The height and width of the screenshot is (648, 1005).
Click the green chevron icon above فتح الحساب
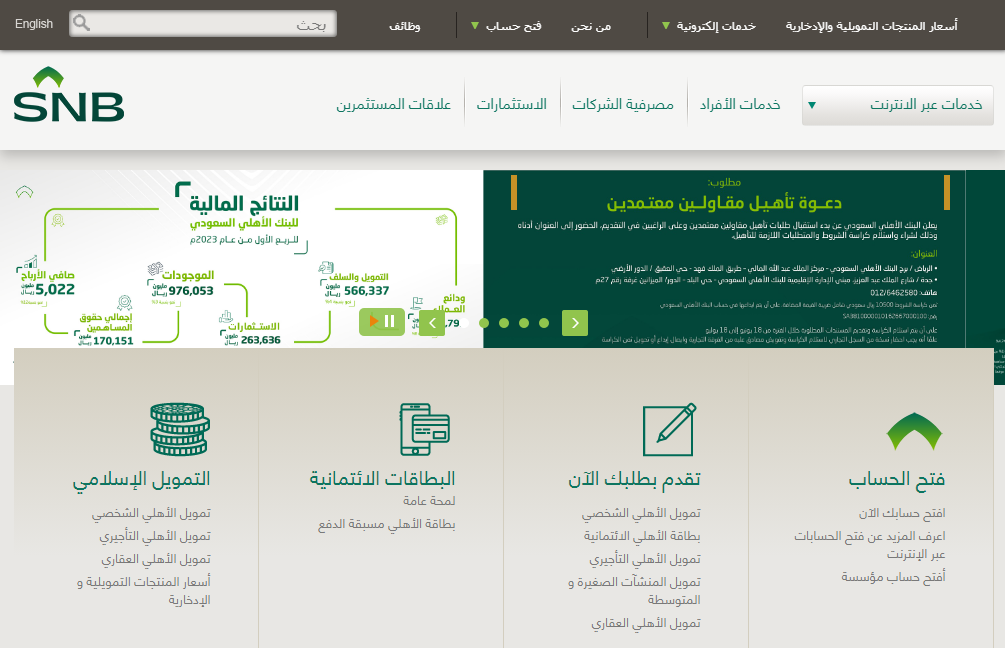(x=915, y=431)
